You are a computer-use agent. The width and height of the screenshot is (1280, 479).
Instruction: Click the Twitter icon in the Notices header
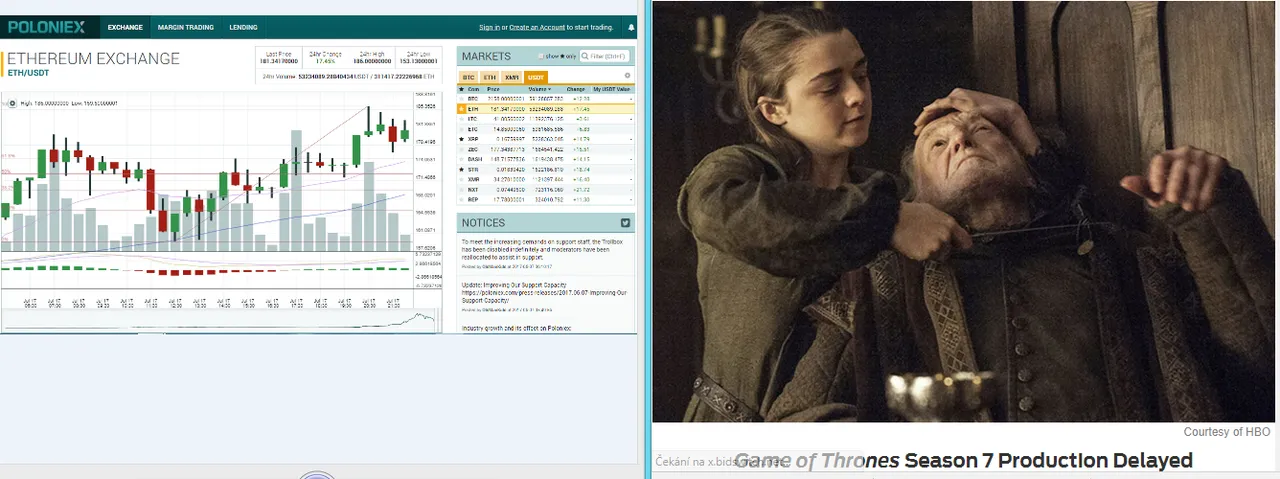pos(626,222)
